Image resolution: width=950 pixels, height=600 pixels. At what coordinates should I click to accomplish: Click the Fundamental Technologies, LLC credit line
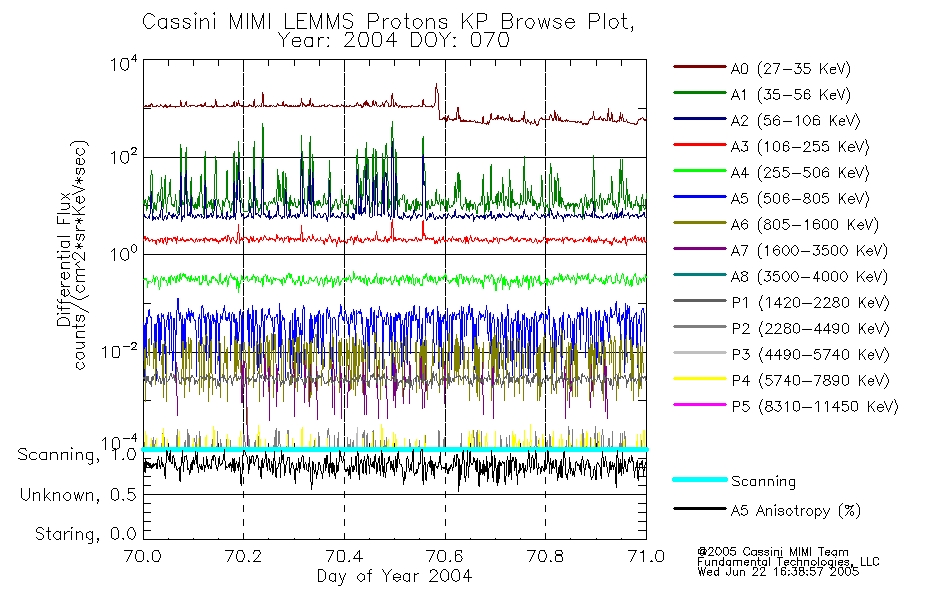[x=788, y=562]
